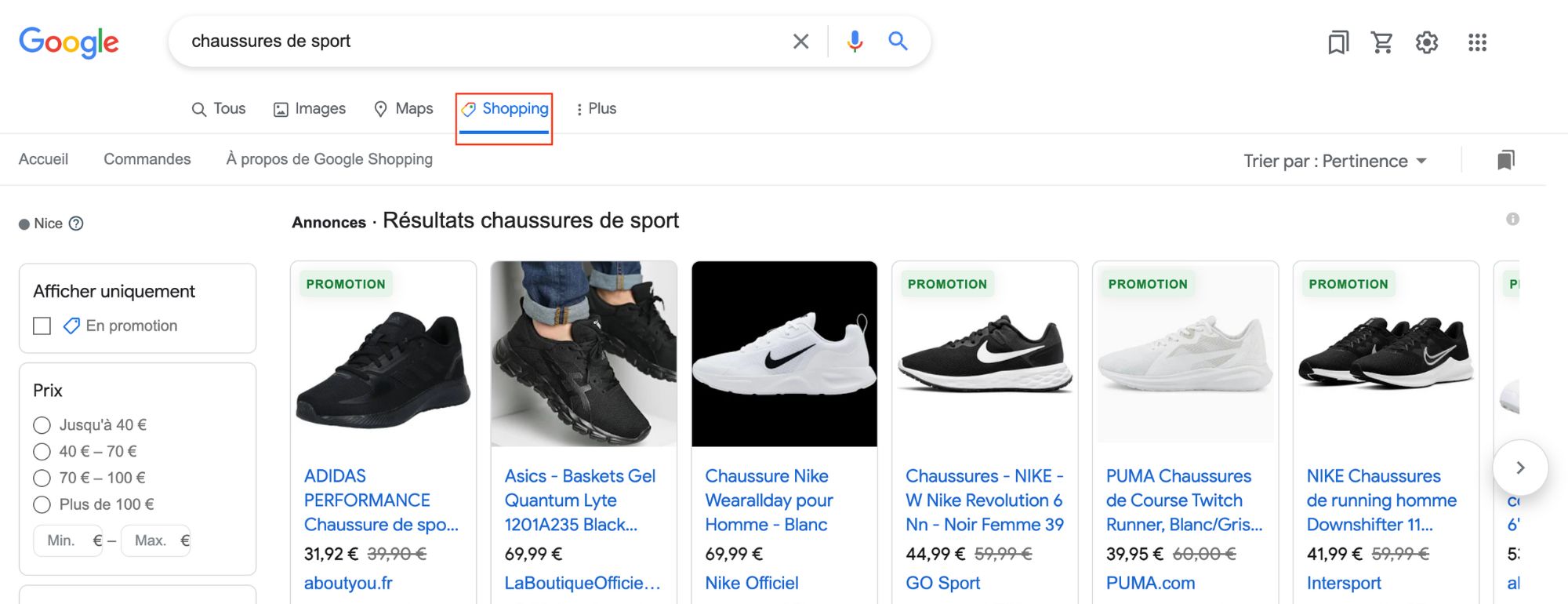Click the 39,95 € price
The width and height of the screenshot is (1568, 604).
(1134, 555)
